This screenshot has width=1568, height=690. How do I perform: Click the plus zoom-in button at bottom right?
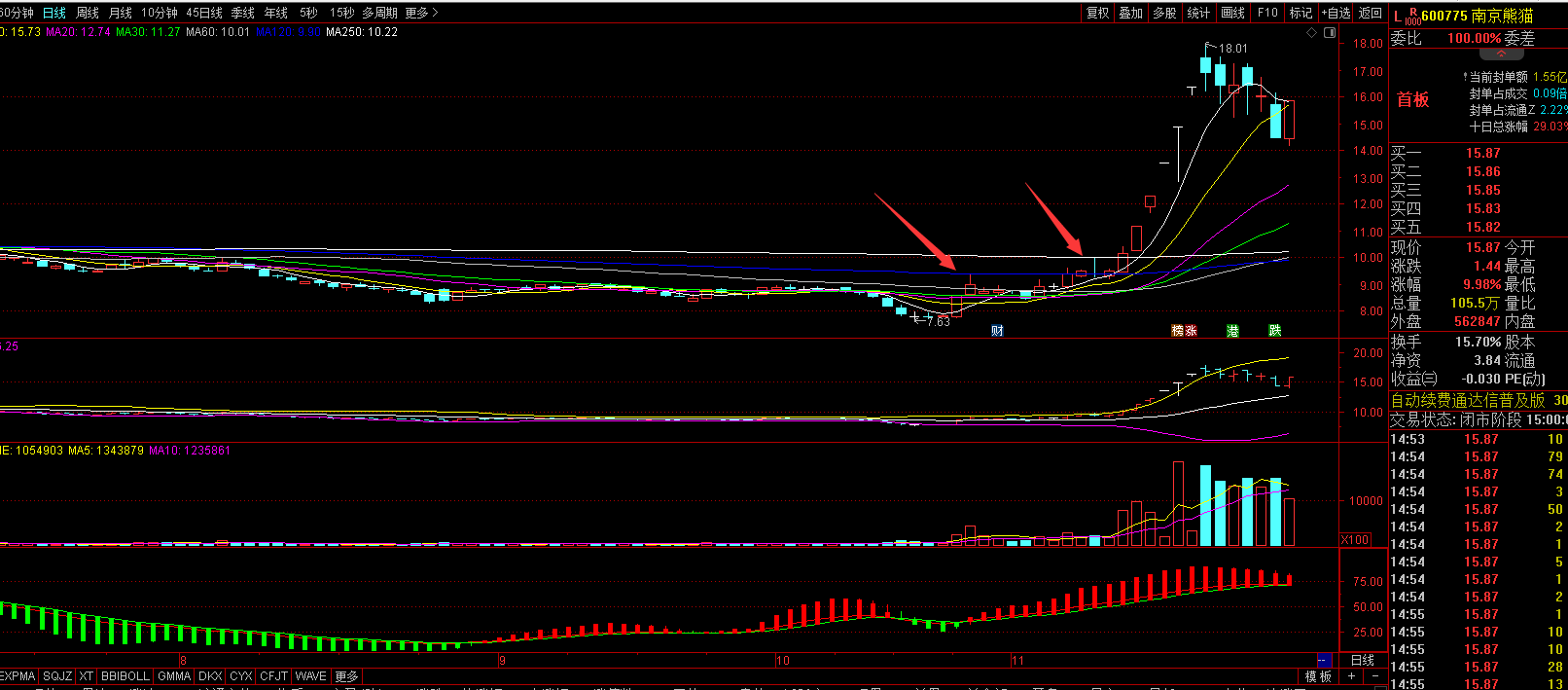[x=1351, y=676]
